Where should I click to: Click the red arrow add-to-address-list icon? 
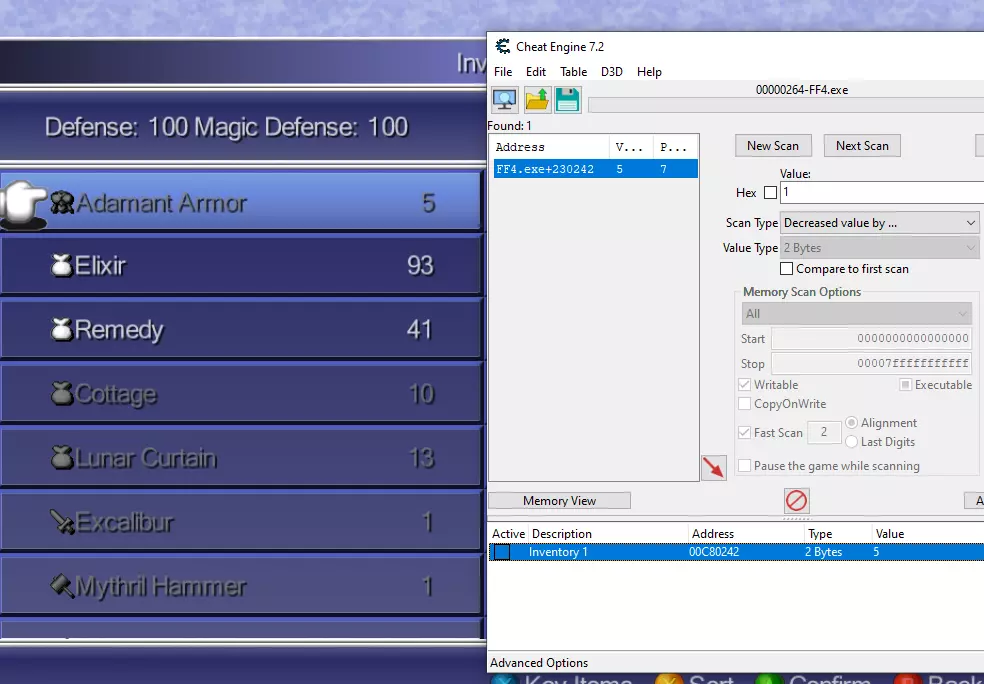coord(714,468)
